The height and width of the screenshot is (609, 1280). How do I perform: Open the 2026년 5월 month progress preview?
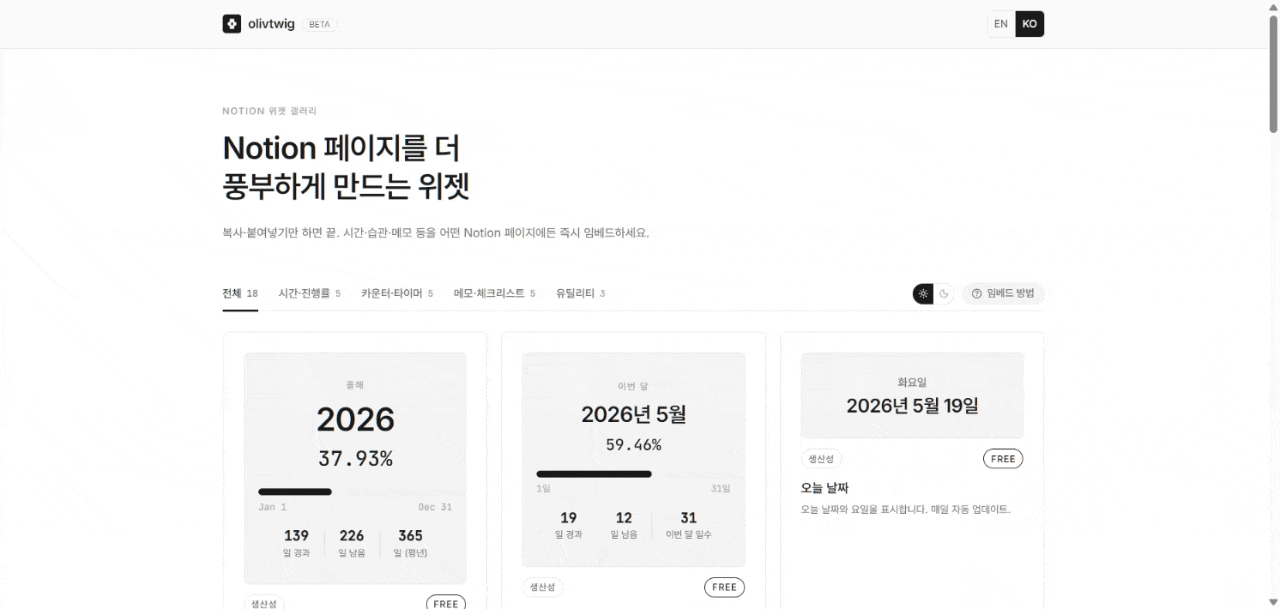[633, 459]
